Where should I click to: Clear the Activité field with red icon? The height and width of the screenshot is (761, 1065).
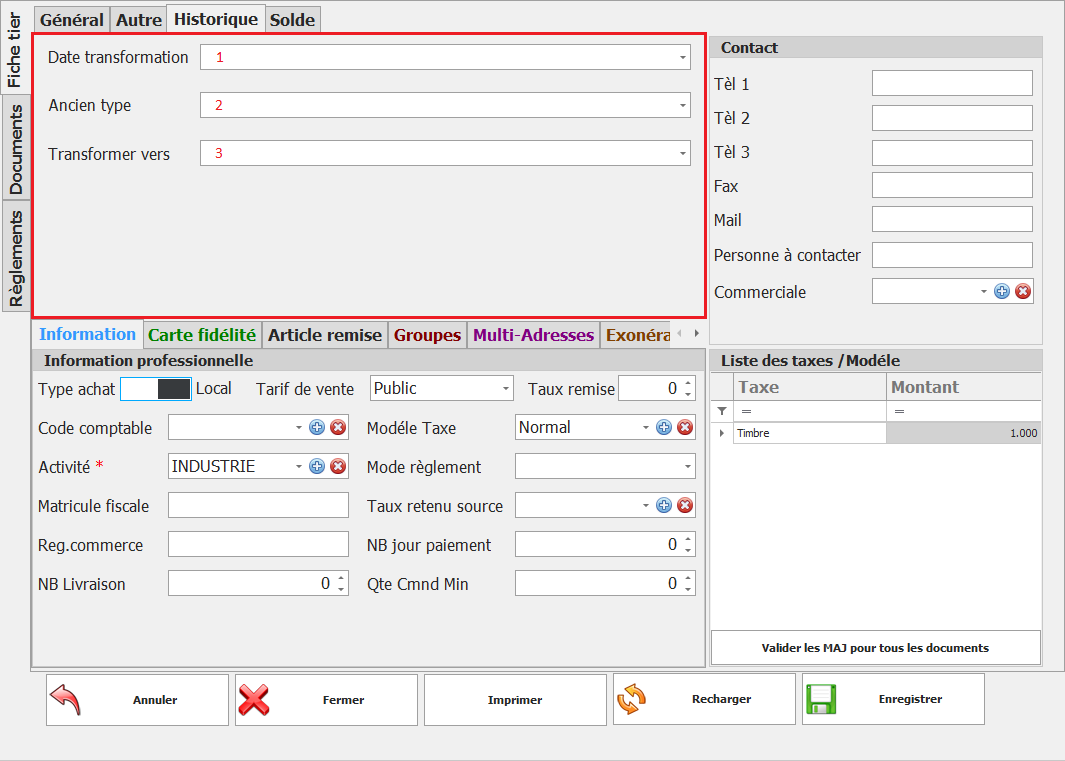(x=338, y=466)
